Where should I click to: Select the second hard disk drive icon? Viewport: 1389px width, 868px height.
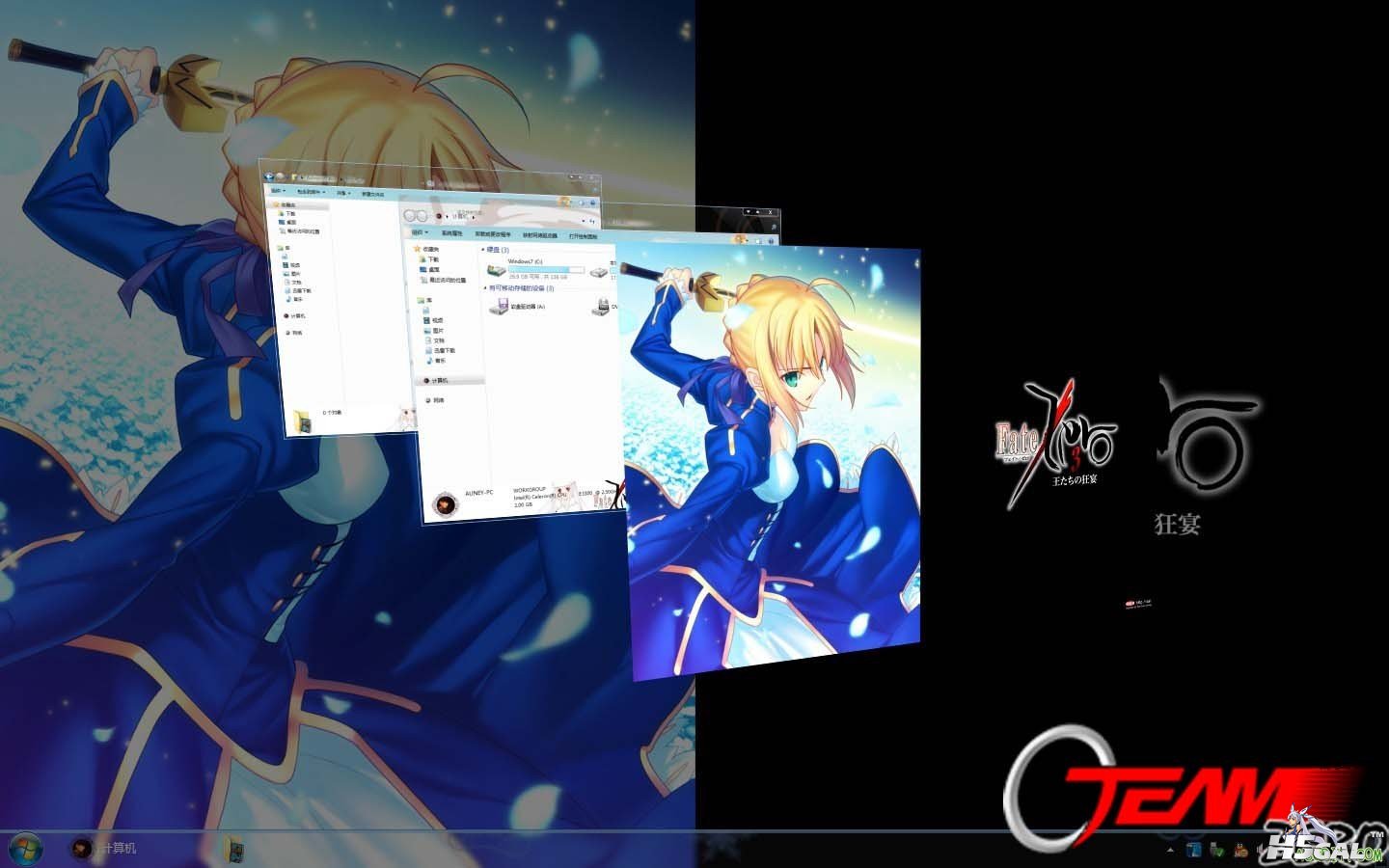(600, 272)
